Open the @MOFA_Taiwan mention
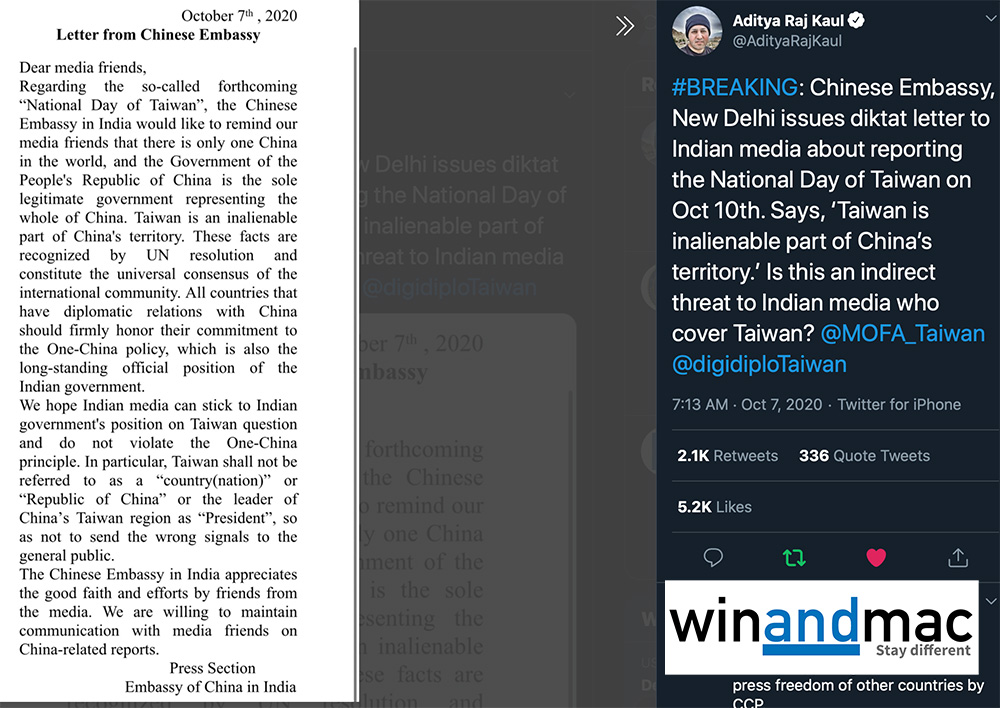The height and width of the screenshot is (708, 1000). coord(902,333)
